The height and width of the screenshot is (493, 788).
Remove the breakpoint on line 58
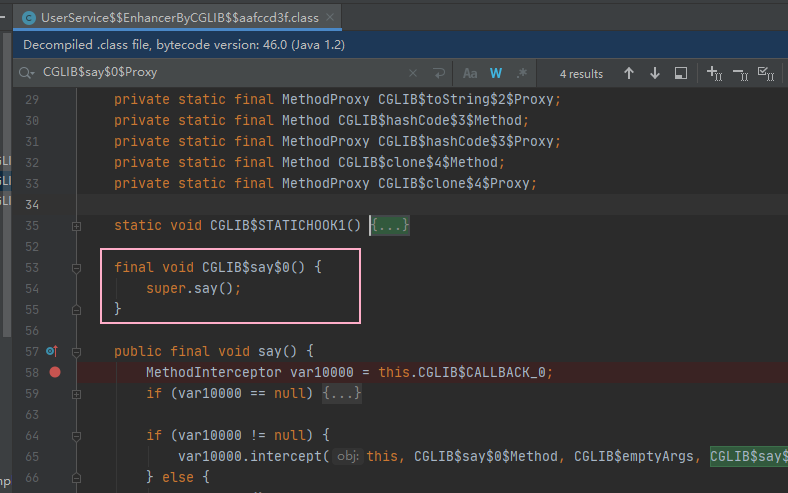pyautogui.click(x=55, y=372)
